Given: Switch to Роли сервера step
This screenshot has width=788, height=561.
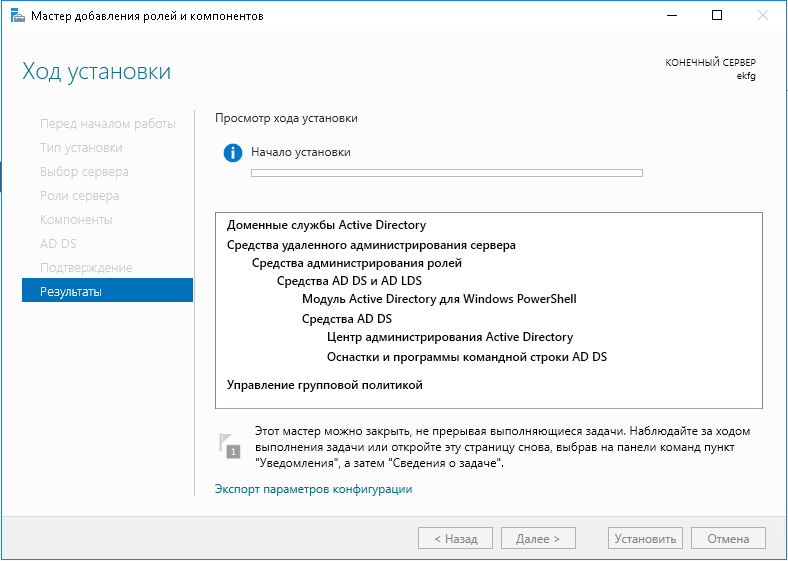Looking at the screenshot, I should [x=79, y=195].
